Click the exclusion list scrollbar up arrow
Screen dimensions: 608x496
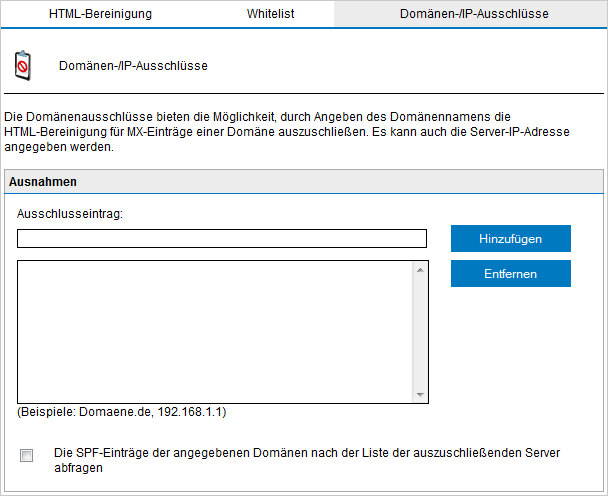click(420, 269)
